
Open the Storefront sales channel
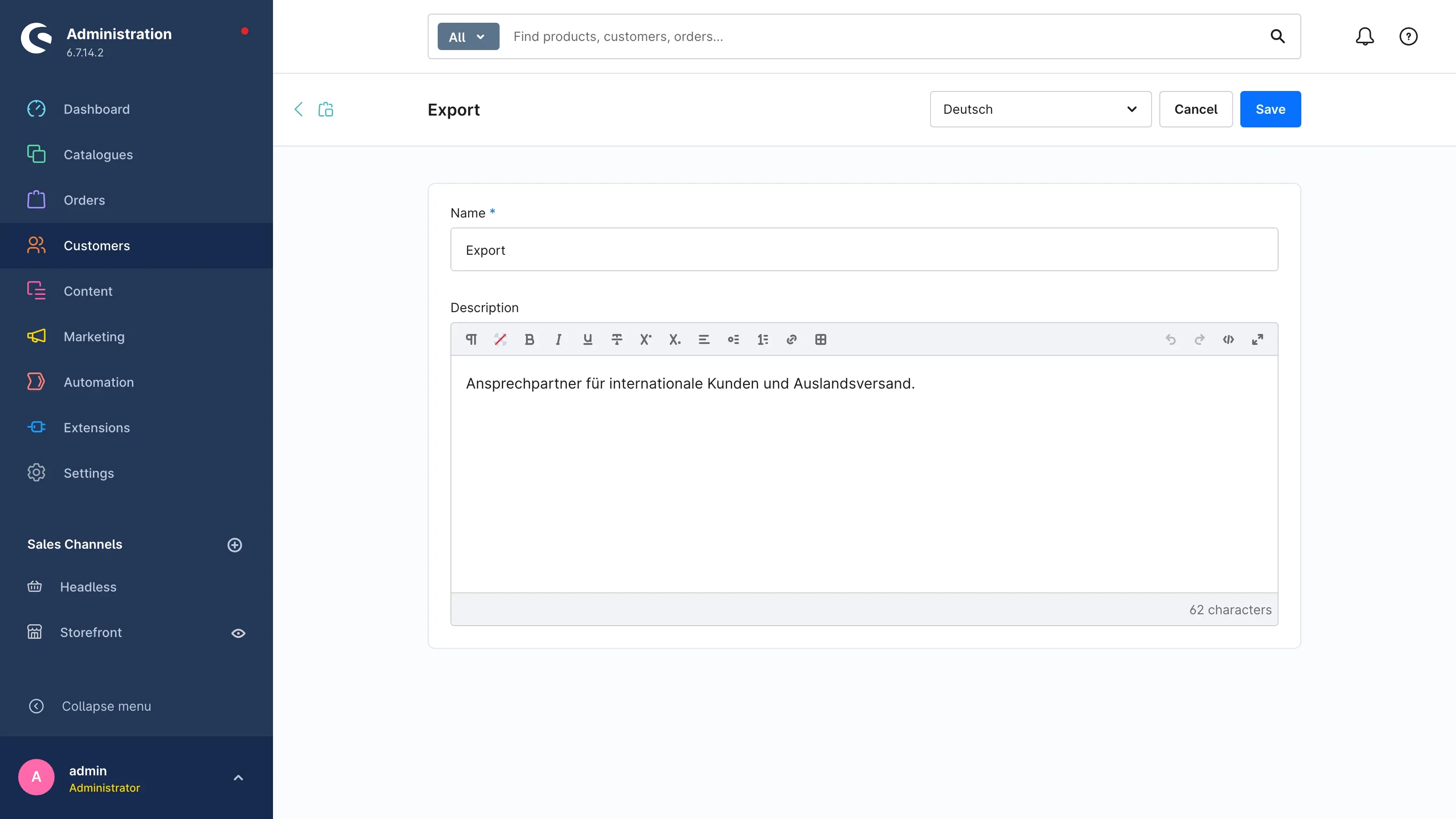(91, 632)
